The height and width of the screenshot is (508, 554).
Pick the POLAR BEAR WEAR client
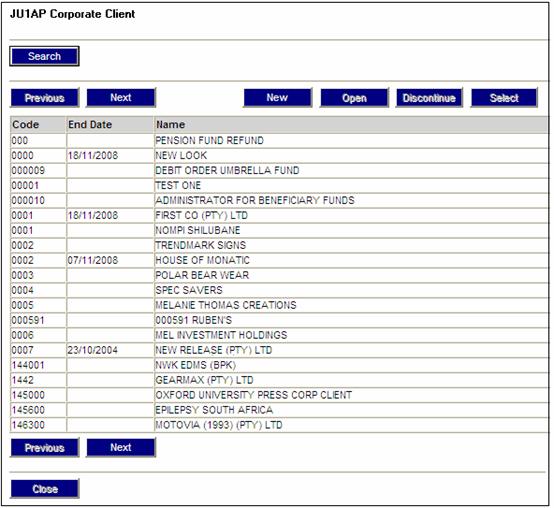point(279,275)
